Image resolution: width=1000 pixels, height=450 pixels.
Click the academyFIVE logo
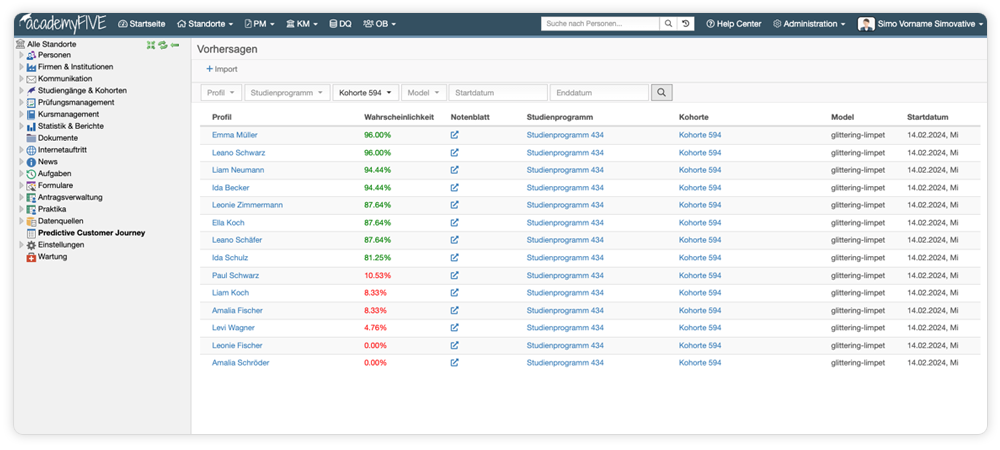pos(62,22)
